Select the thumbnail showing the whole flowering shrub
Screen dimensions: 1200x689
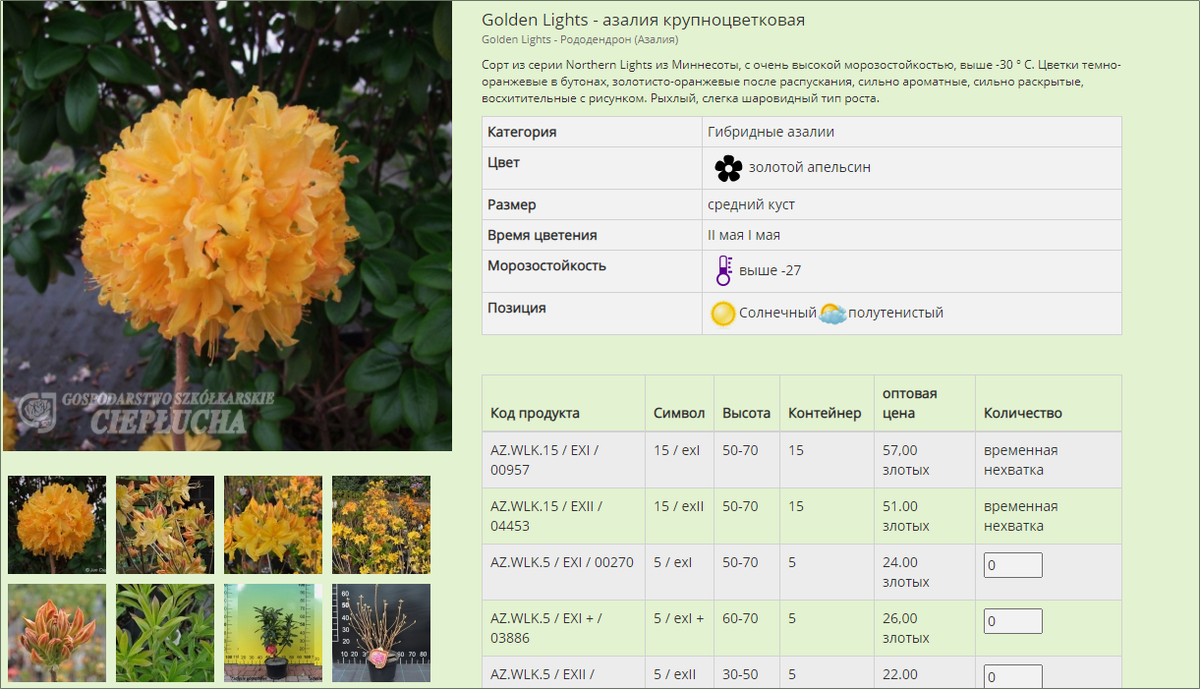(381, 524)
